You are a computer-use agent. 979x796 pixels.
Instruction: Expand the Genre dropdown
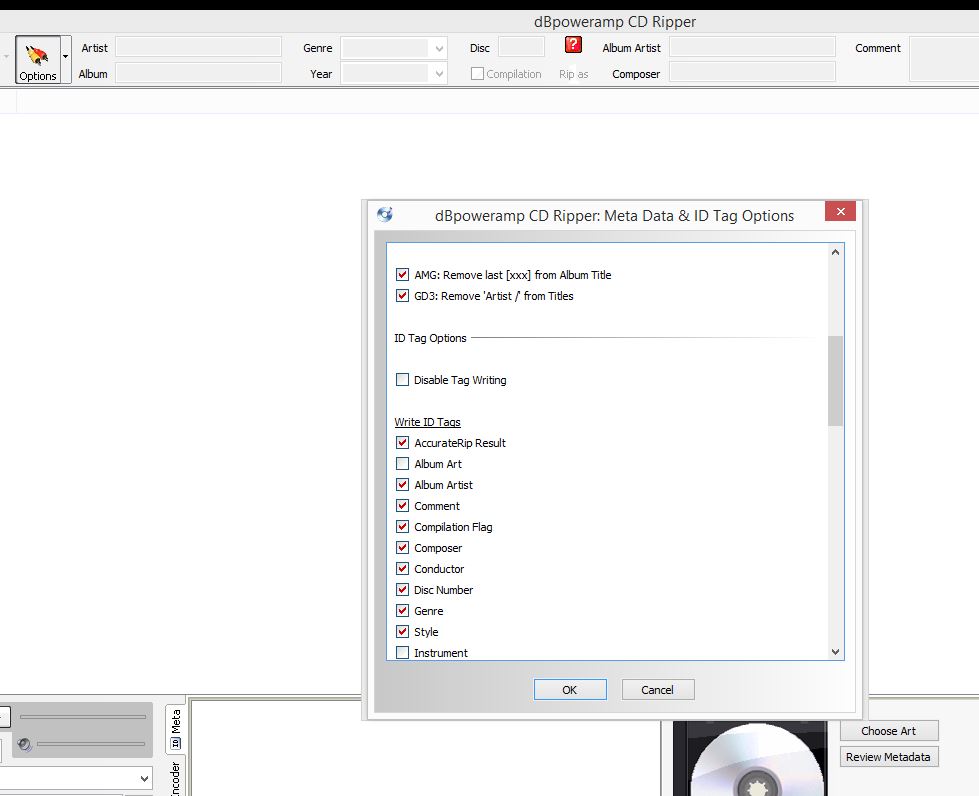point(439,48)
